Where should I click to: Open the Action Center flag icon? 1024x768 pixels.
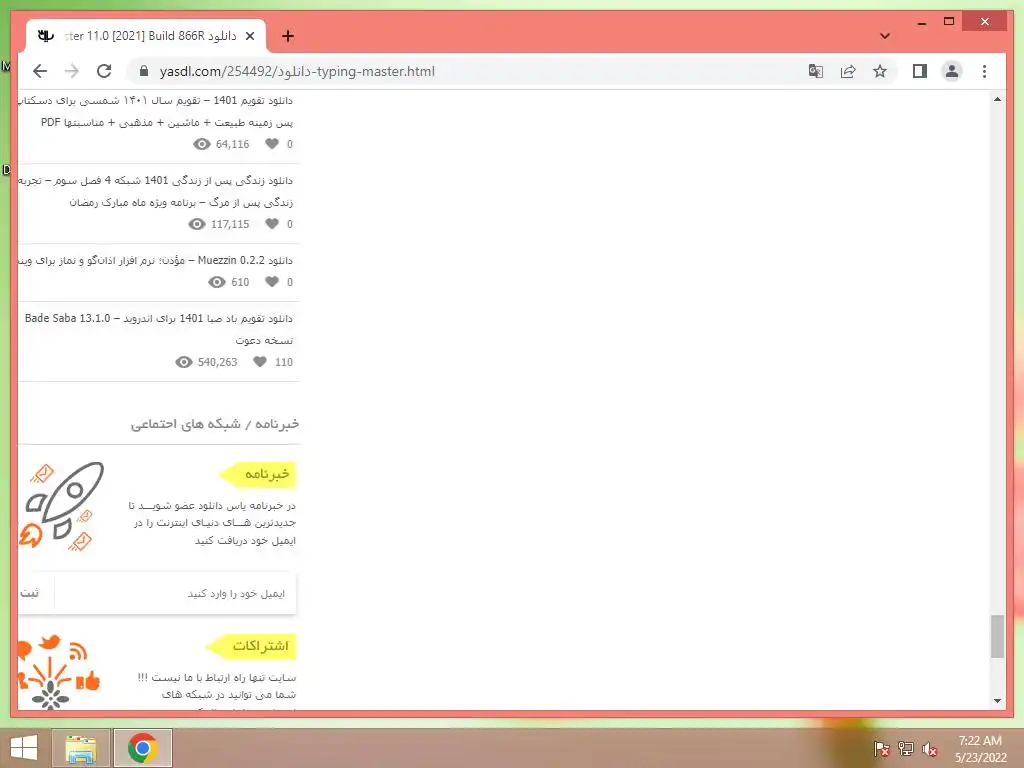[x=880, y=748]
